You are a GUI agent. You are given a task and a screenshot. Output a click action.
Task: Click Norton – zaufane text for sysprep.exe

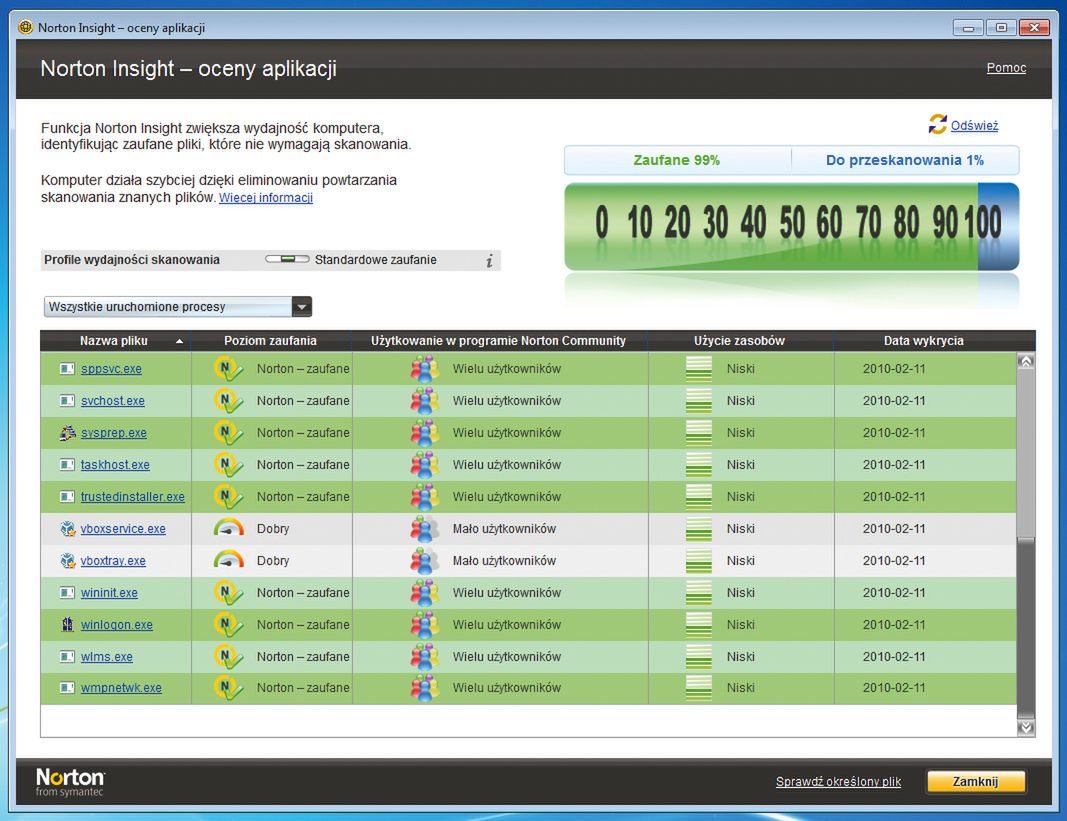click(x=303, y=433)
